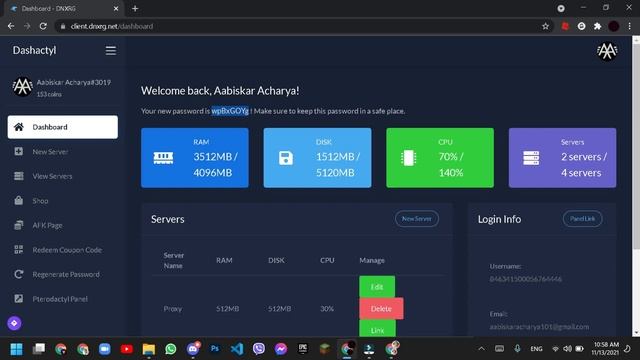Select the Dashboard - DNXRG tab
This screenshot has width=640, height=360.
pos(63,9)
